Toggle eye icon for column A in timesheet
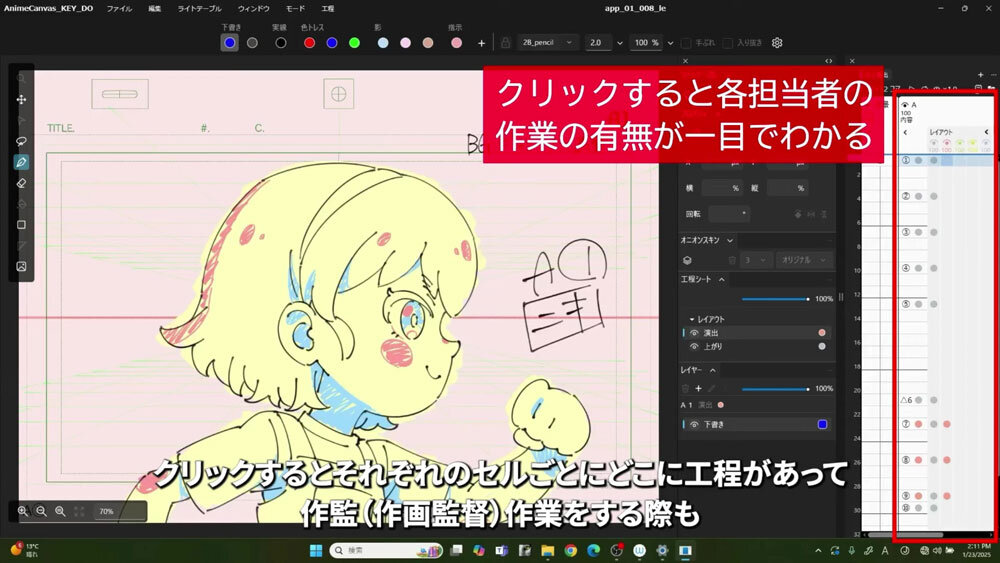The height and width of the screenshot is (563, 1000). [904, 105]
